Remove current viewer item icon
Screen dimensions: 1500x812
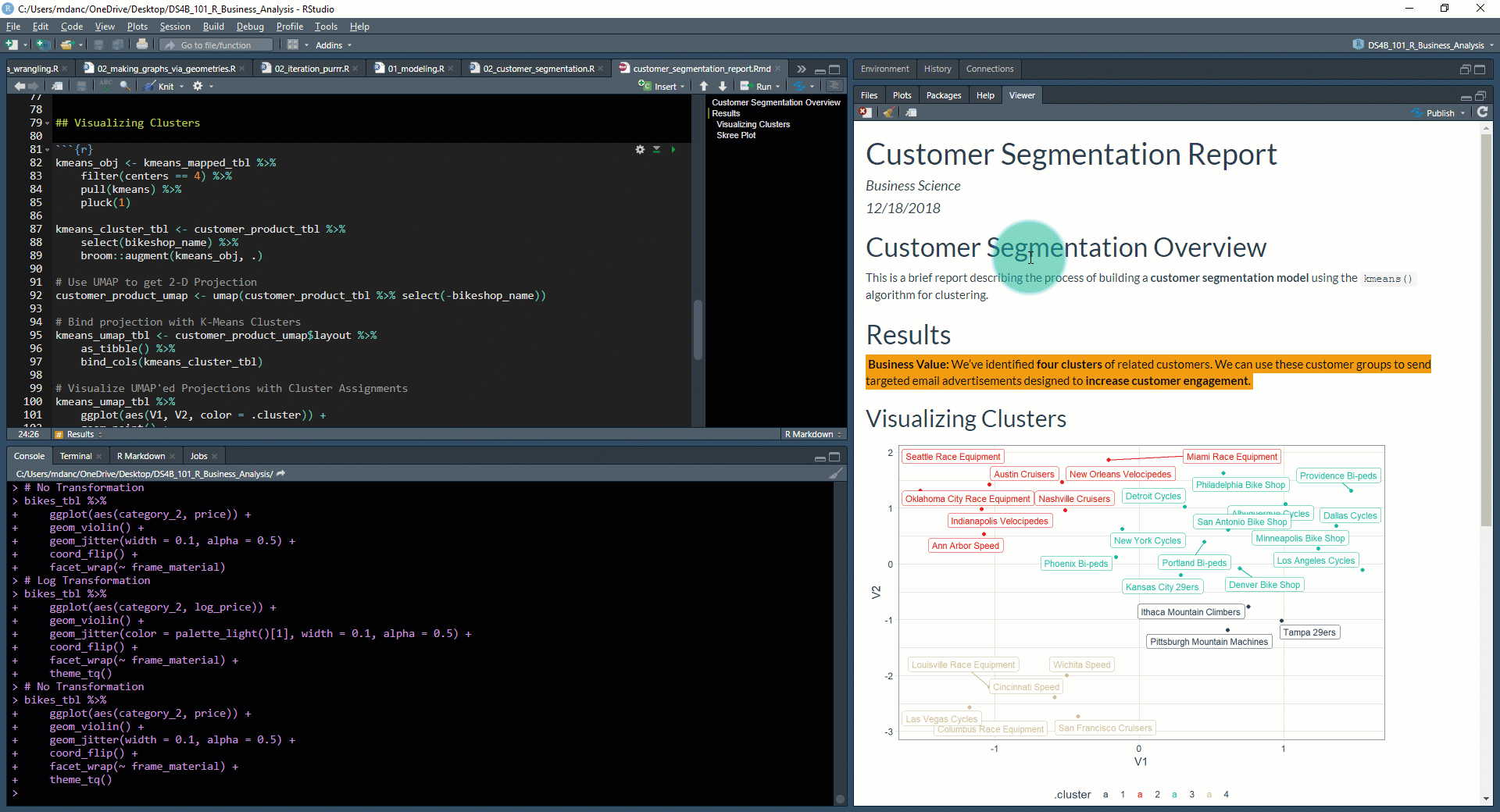(866, 112)
